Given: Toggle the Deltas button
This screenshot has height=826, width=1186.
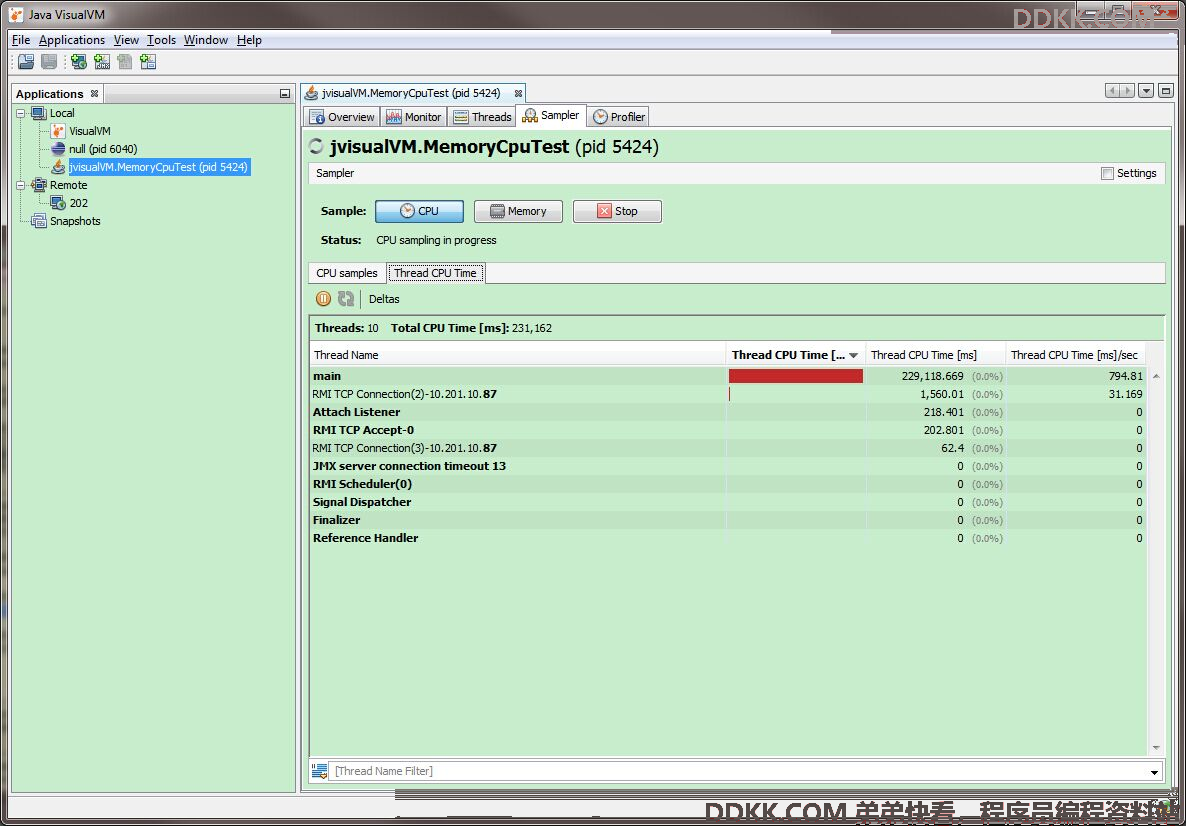Looking at the screenshot, I should pos(384,299).
